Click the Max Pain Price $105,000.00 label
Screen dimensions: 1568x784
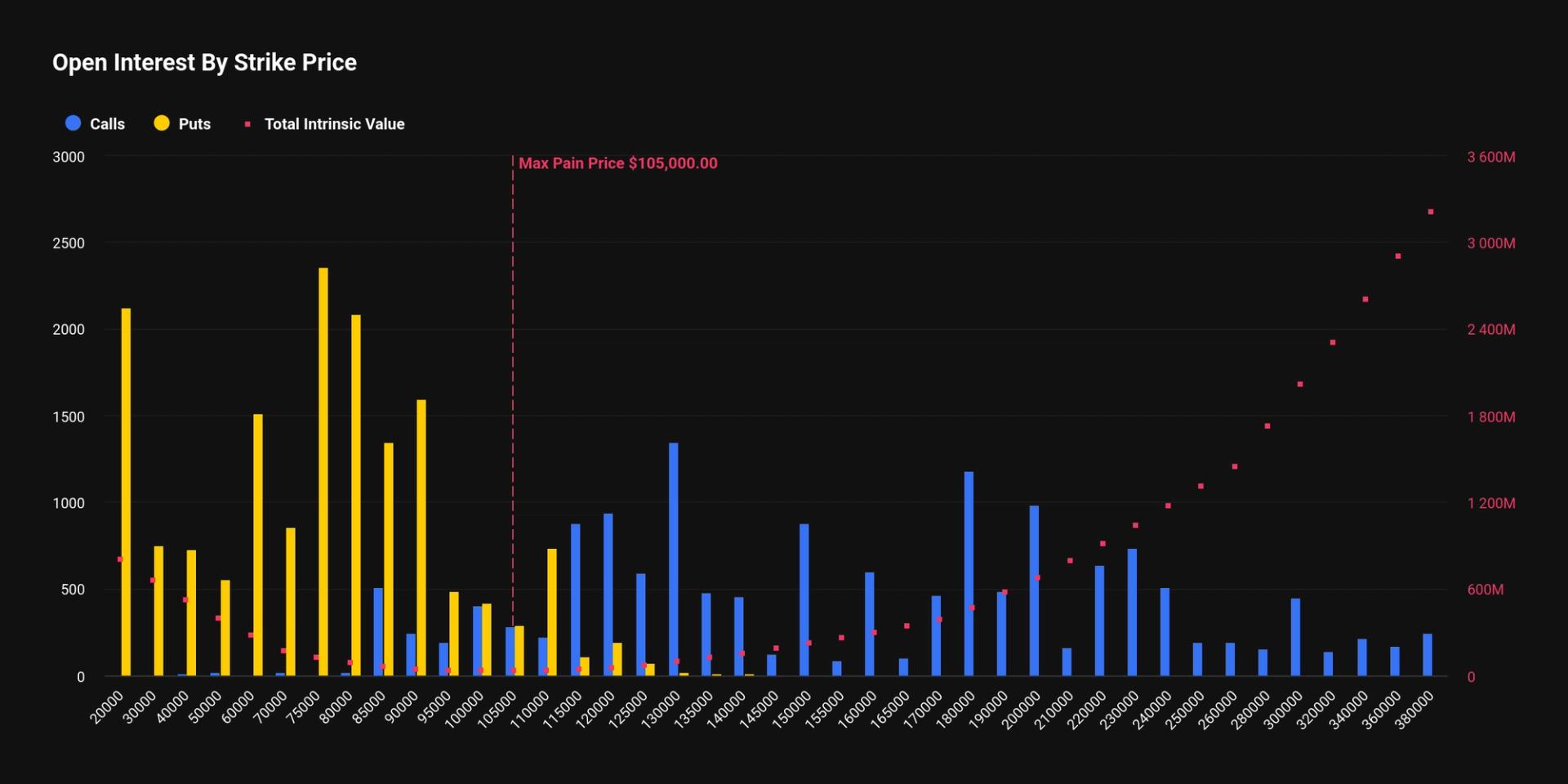click(x=617, y=163)
